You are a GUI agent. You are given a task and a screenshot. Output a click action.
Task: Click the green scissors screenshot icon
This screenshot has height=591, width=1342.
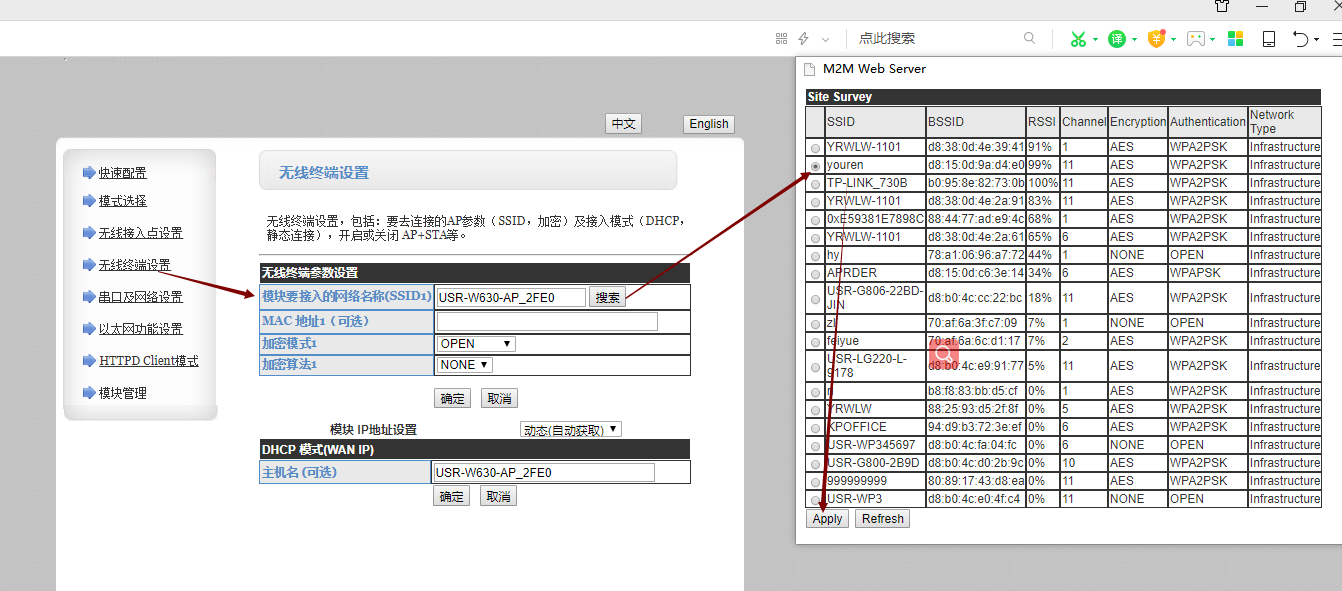click(1077, 39)
